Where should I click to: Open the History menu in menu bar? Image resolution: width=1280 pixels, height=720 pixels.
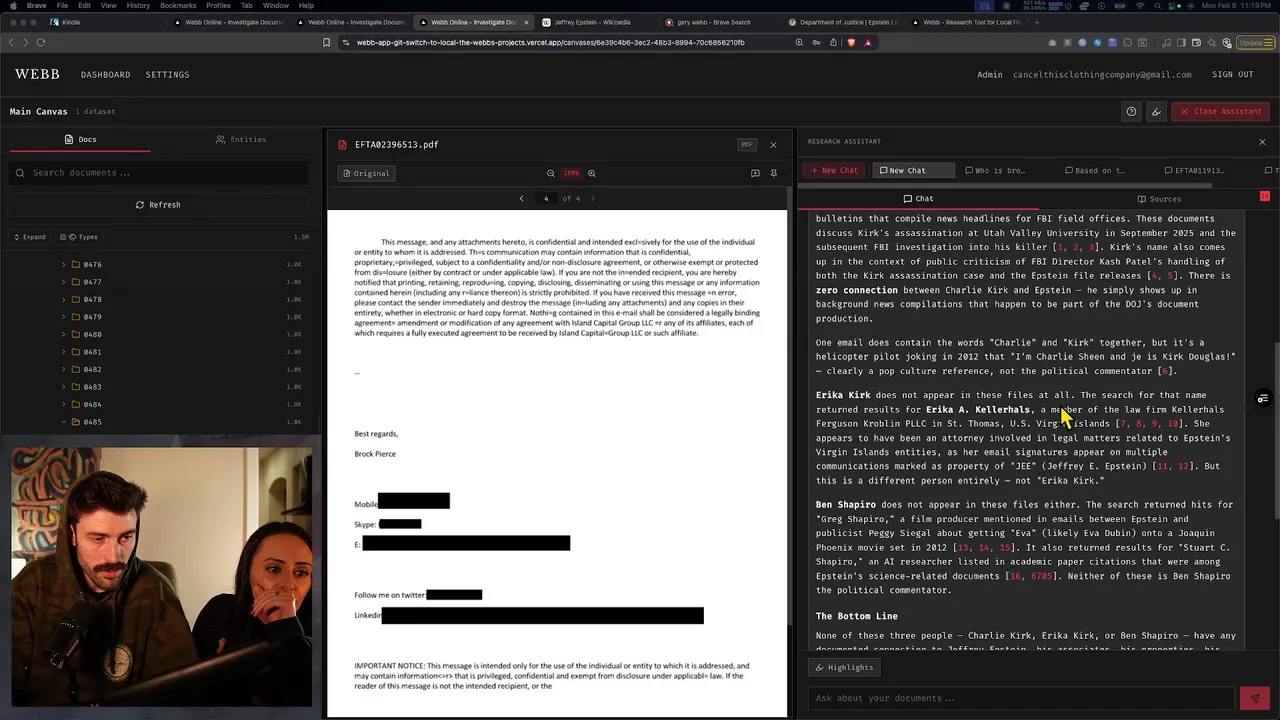pos(138,5)
